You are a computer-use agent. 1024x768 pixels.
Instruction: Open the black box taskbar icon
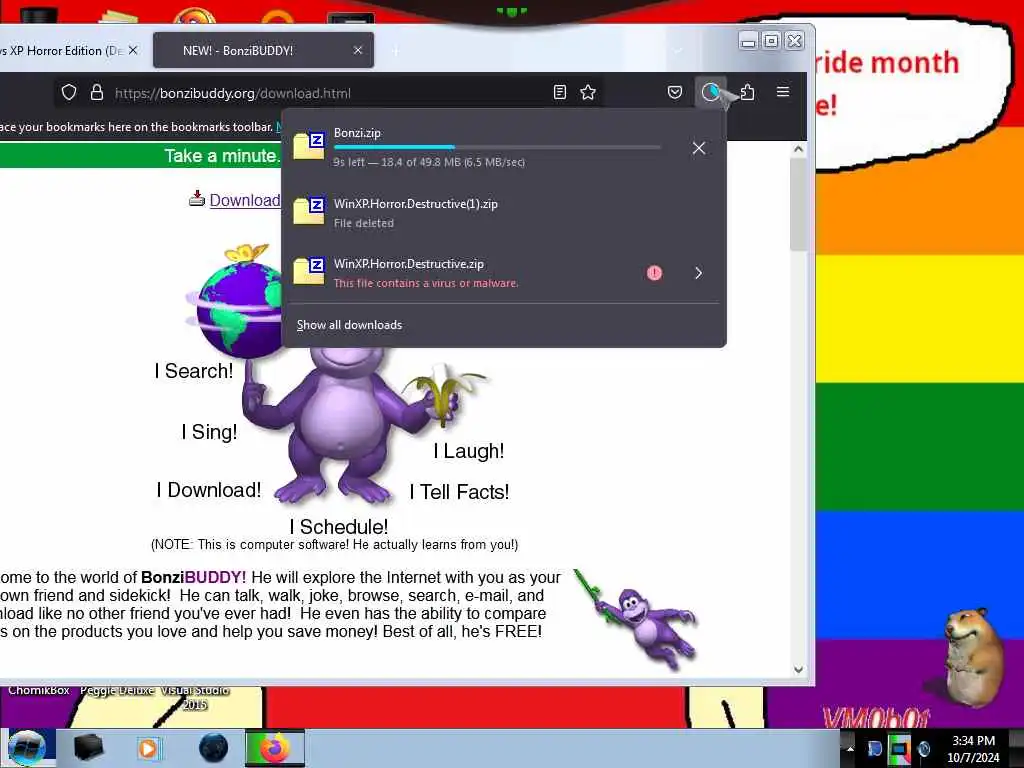pyautogui.click(x=88, y=748)
